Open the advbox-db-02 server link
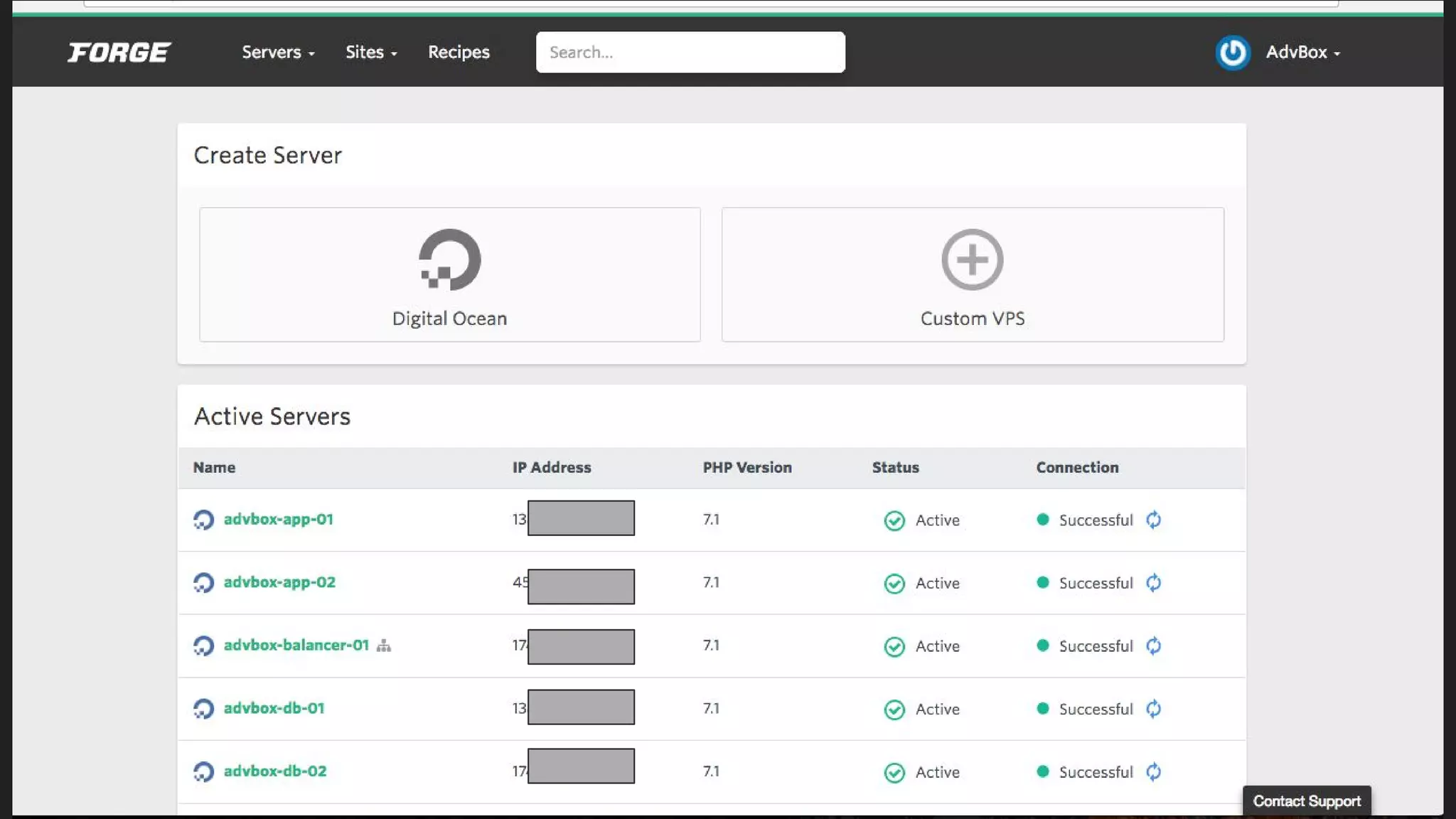 click(x=275, y=771)
